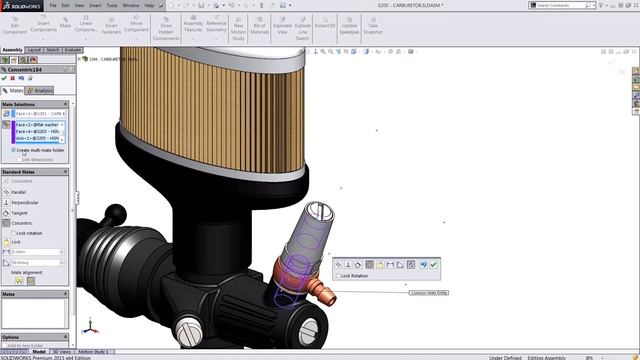This screenshot has width=640, height=360.
Task: Click the Angle mate icon
Action: tap(6, 263)
